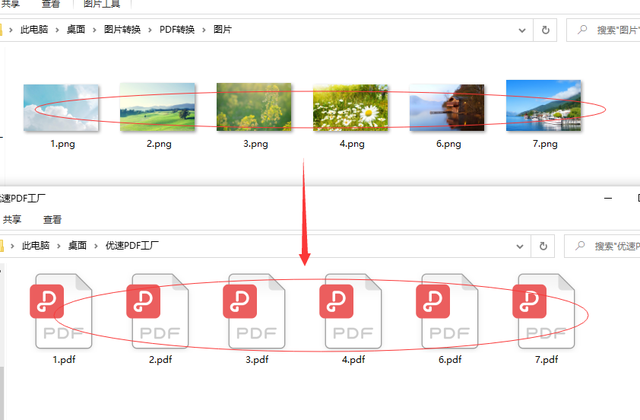This screenshot has width=640, height=420.
Task: Navigate to 此电脑 in 优速PDF工厂 address bar
Action: coord(37,245)
